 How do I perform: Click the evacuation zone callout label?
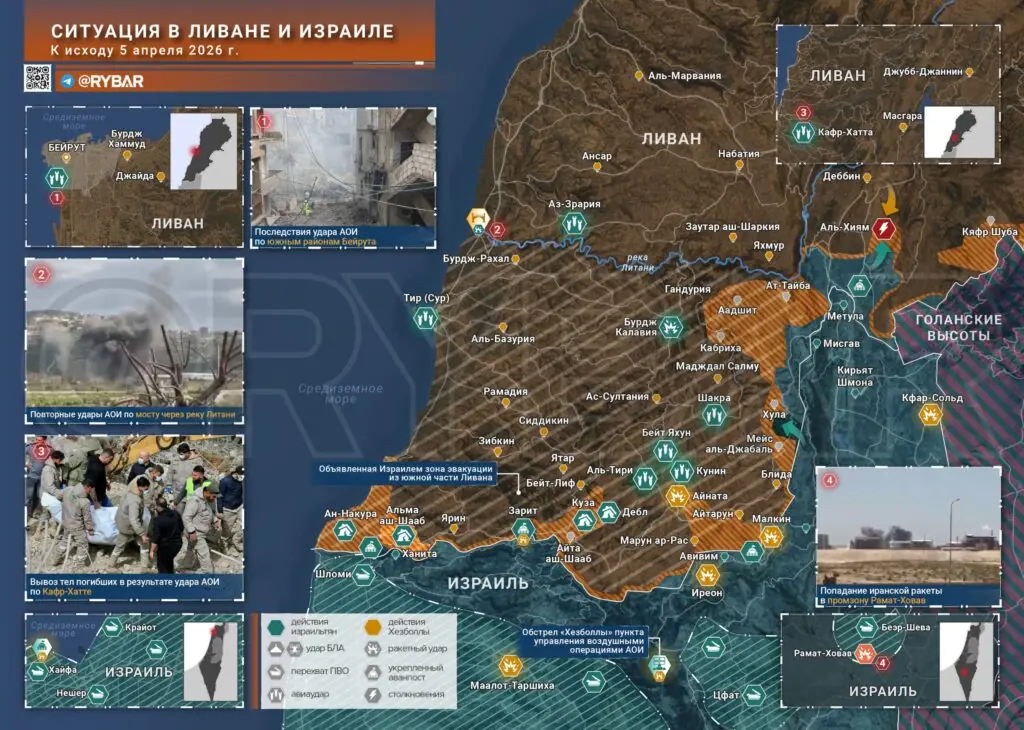406,472
